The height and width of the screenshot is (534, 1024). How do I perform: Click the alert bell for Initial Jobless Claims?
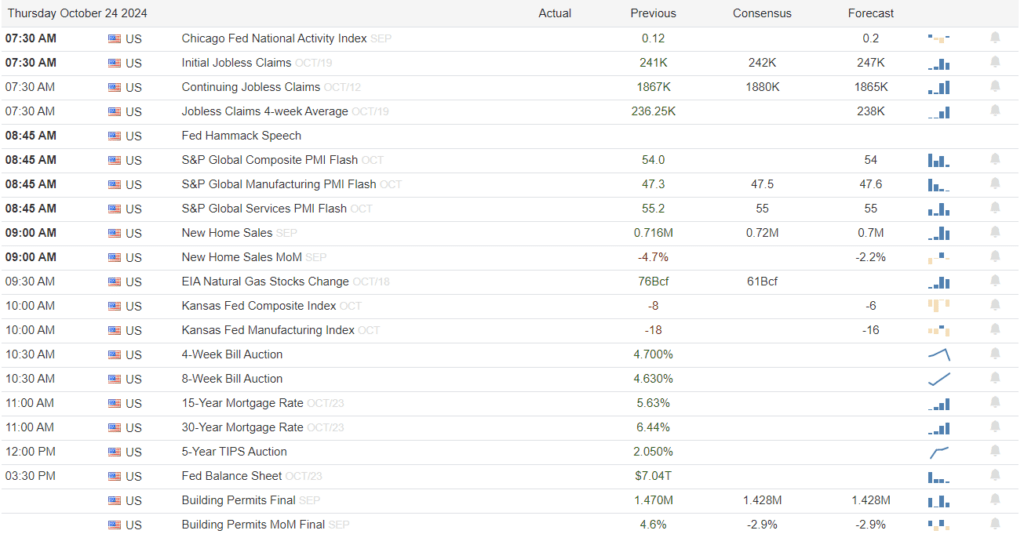tap(994, 63)
